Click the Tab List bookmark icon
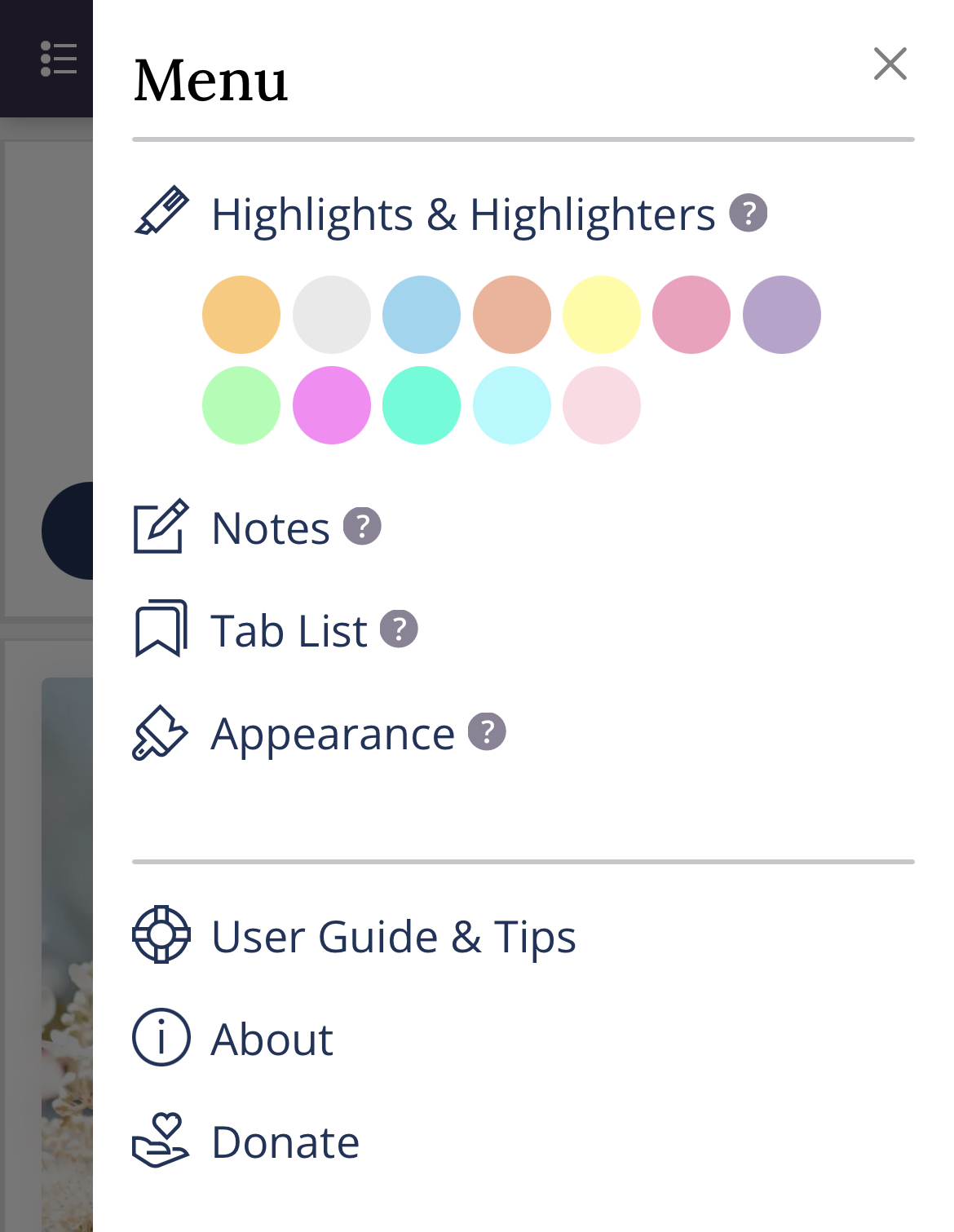The height and width of the screenshot is (1232, 954). click(x=161, y=629)
